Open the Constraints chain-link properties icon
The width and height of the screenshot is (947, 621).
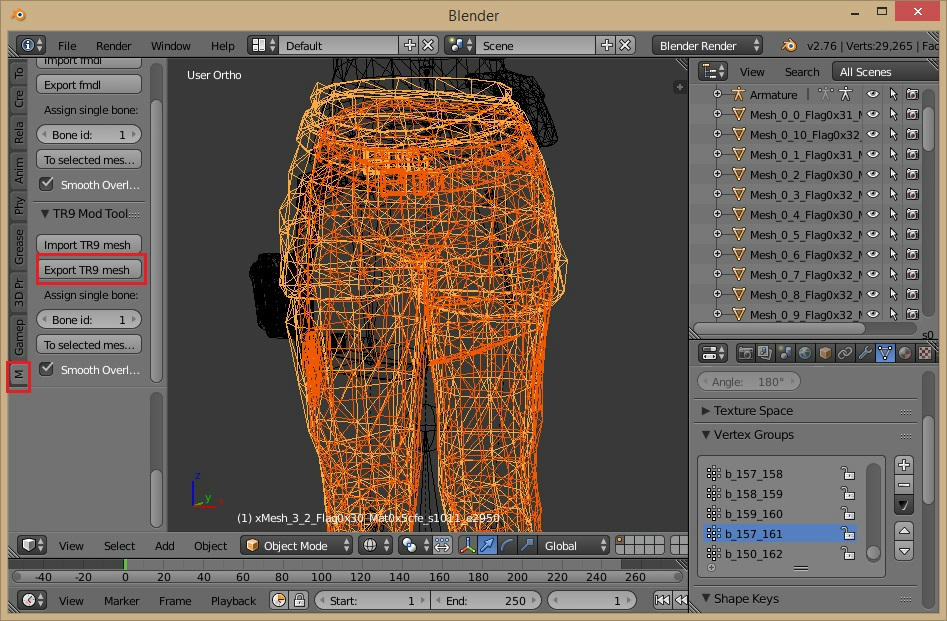click(x=845, y=353)
